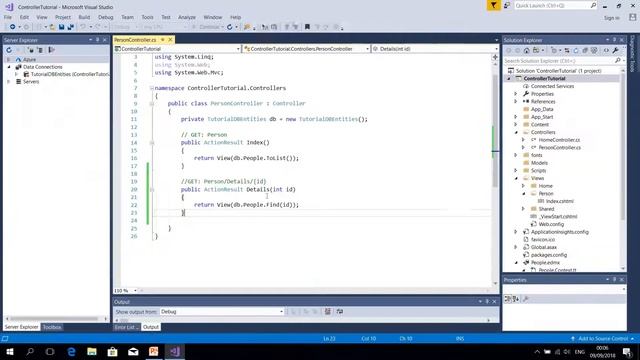Collapse Data Connections node in Server Explorer
Image resolution: width=640 pixels, height=360 pixels.
pos(9,67)
